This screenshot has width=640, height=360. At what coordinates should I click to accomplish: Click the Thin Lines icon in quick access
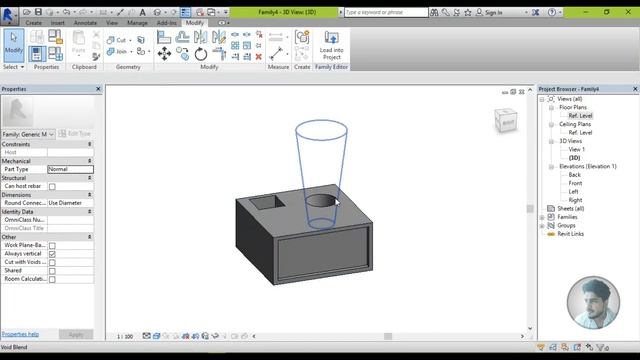click(x=186, y=12)
